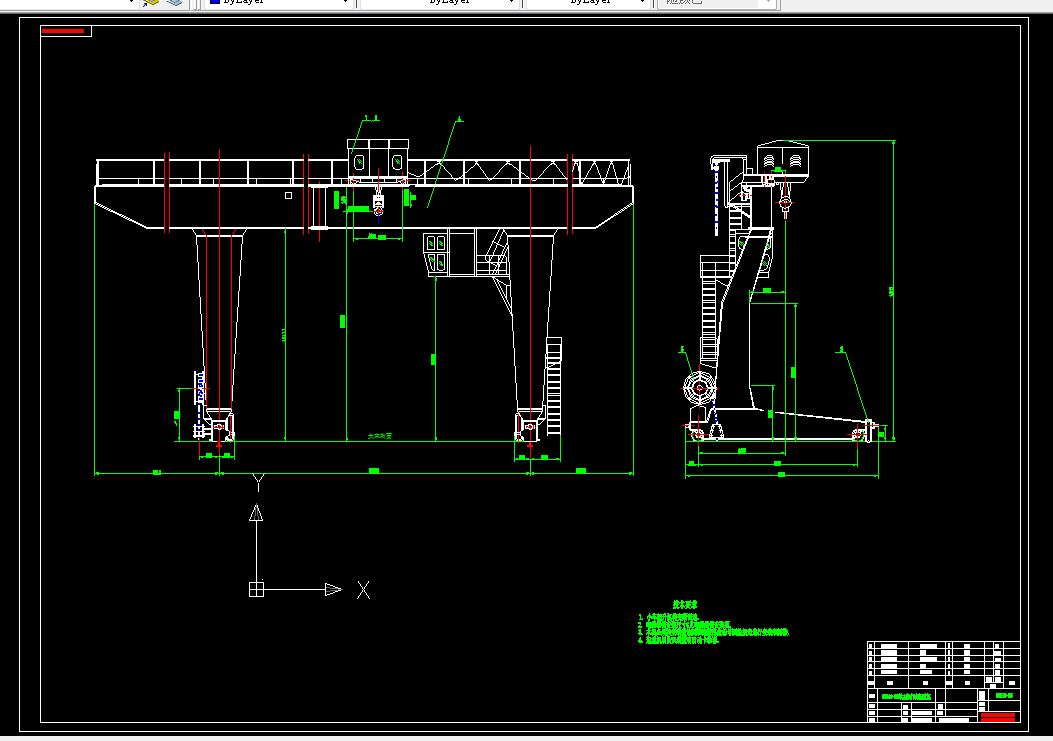Select the trolley cab on top of the girder
The width and height of the screenshot is (1053, 741).
click(378, 156)
